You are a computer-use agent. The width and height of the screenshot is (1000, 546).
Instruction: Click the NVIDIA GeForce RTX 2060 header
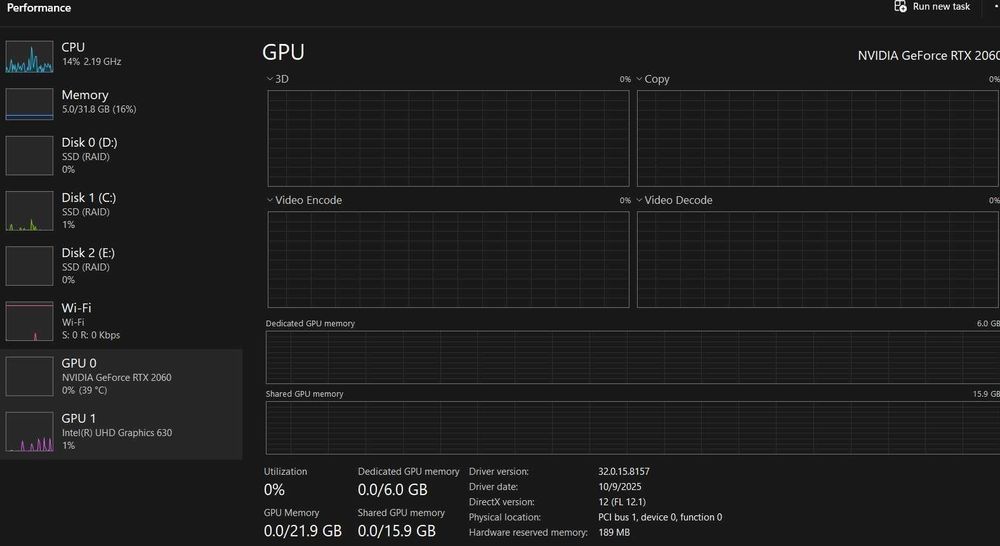[x=929, y=55]
